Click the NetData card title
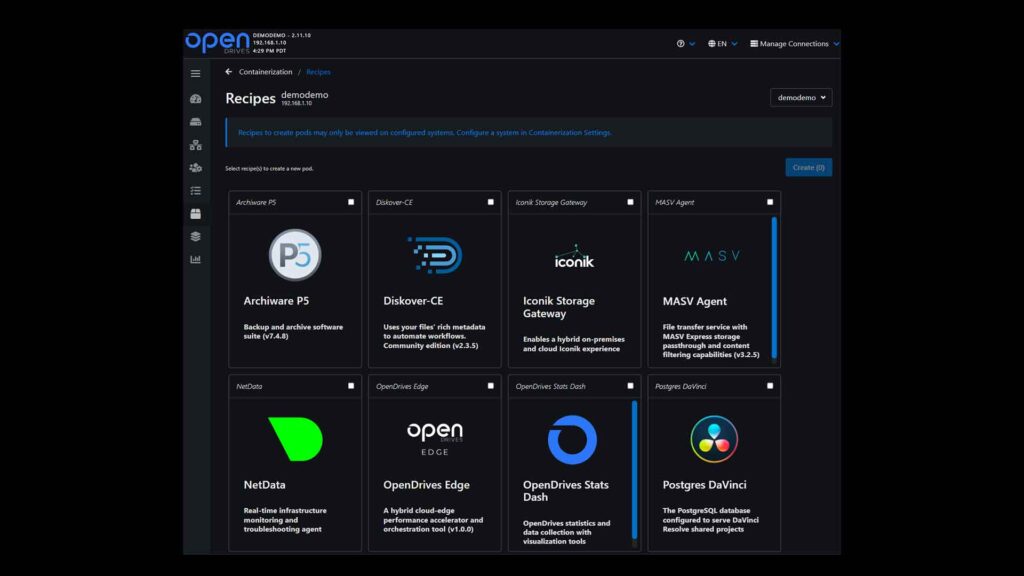Image resolution: width=1024 pixels, height=576 pixels. tap(264, 485)
